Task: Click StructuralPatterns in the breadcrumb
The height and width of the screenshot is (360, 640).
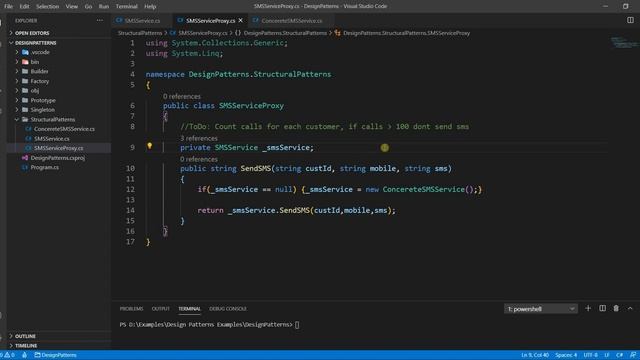Action: 140,33
